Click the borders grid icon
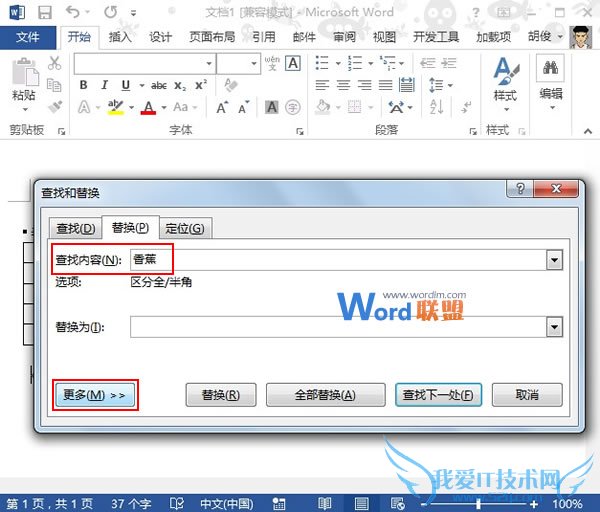Image resolution: width=600 pixels, height=512 pixels. tap(354, 107)
